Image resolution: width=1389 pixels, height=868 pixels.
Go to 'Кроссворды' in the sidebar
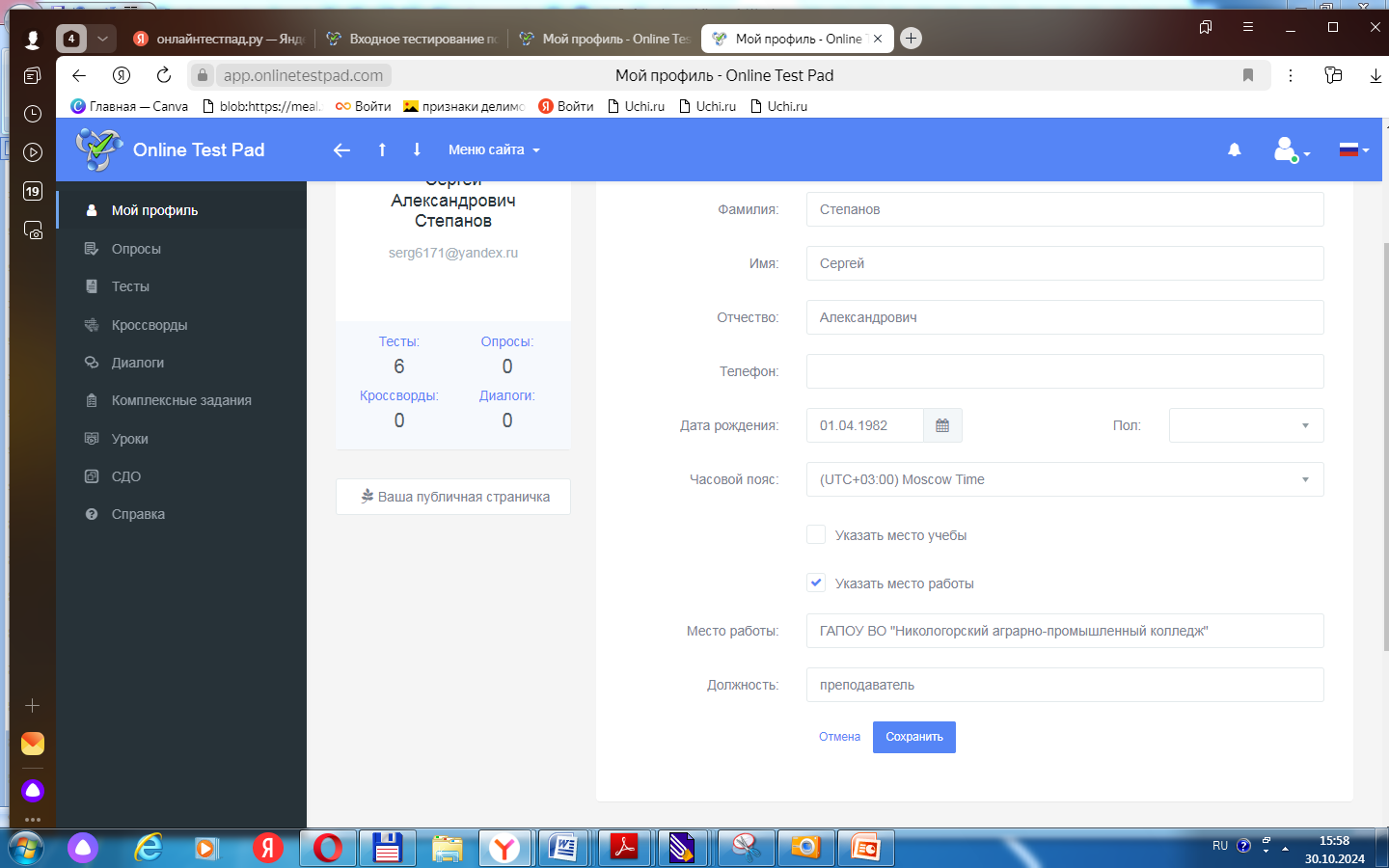pyautogui.click(x=150, y=325)
